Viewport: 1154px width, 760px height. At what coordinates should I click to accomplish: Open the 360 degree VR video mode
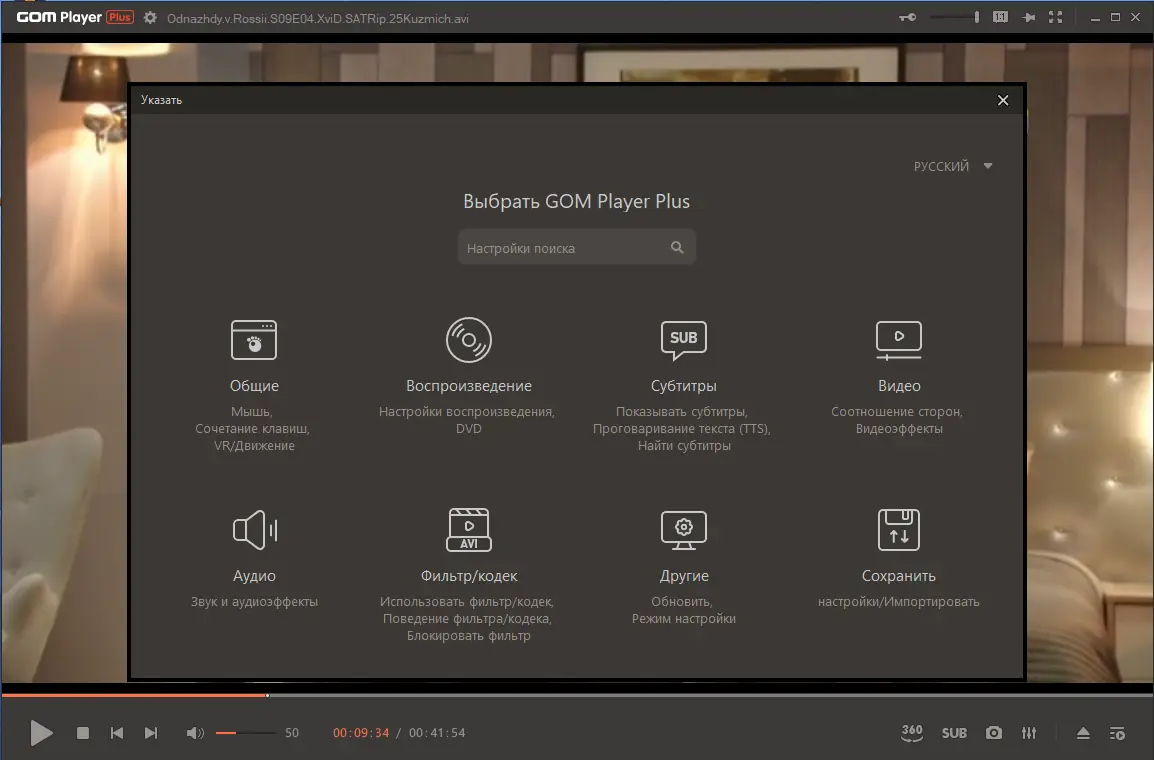[x=912, y=733]
